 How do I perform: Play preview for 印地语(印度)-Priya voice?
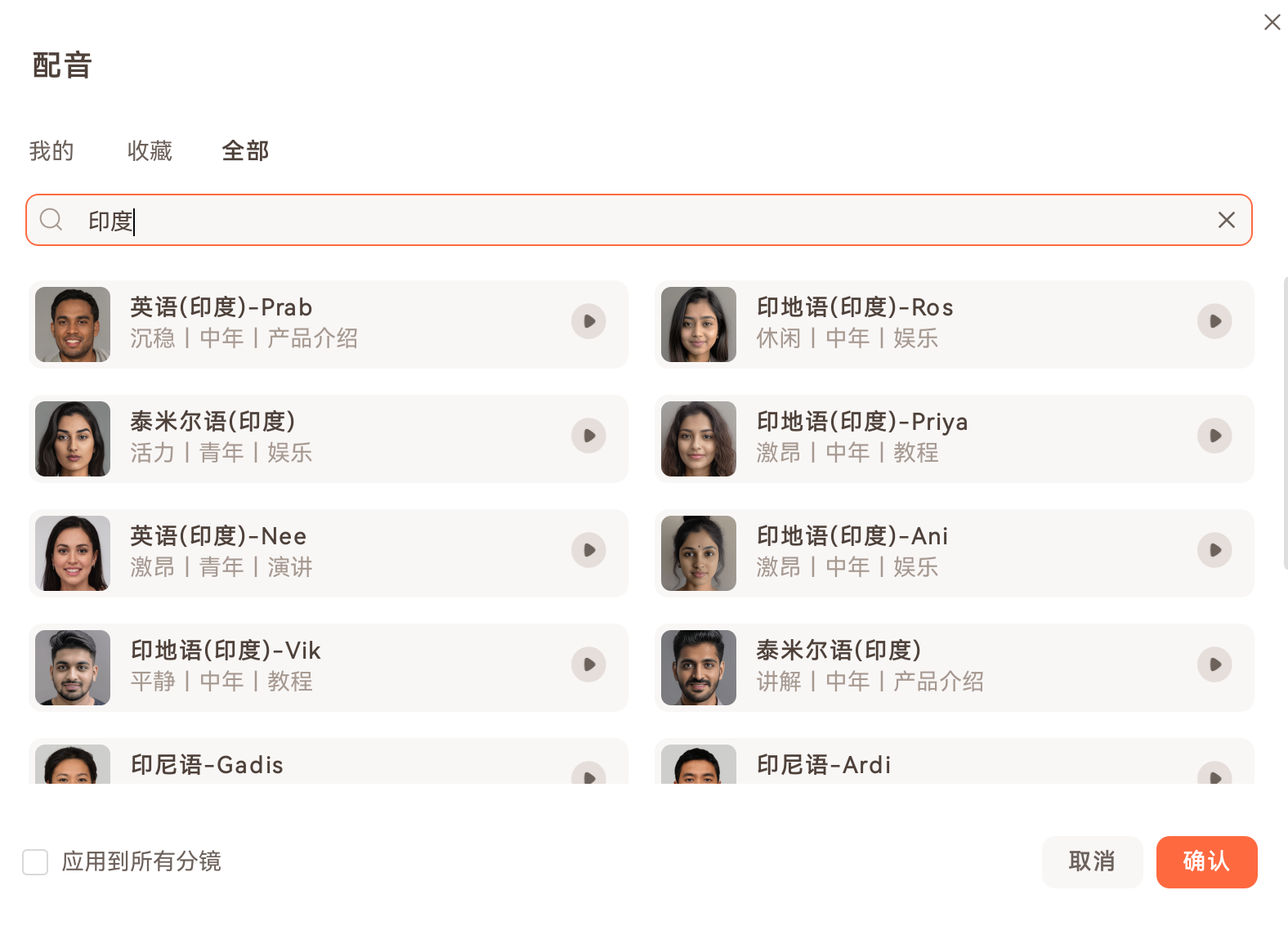coord(1214,436)
